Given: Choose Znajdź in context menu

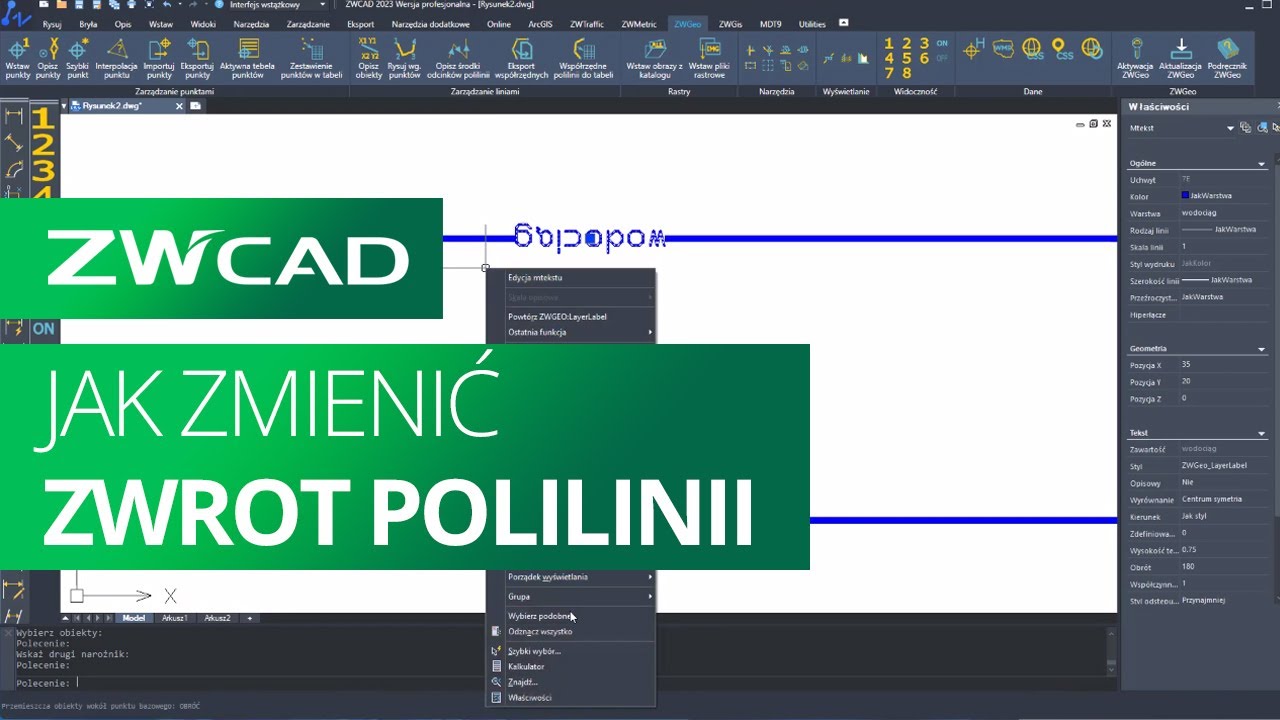Looking at the screenshot, I should 570,682.
